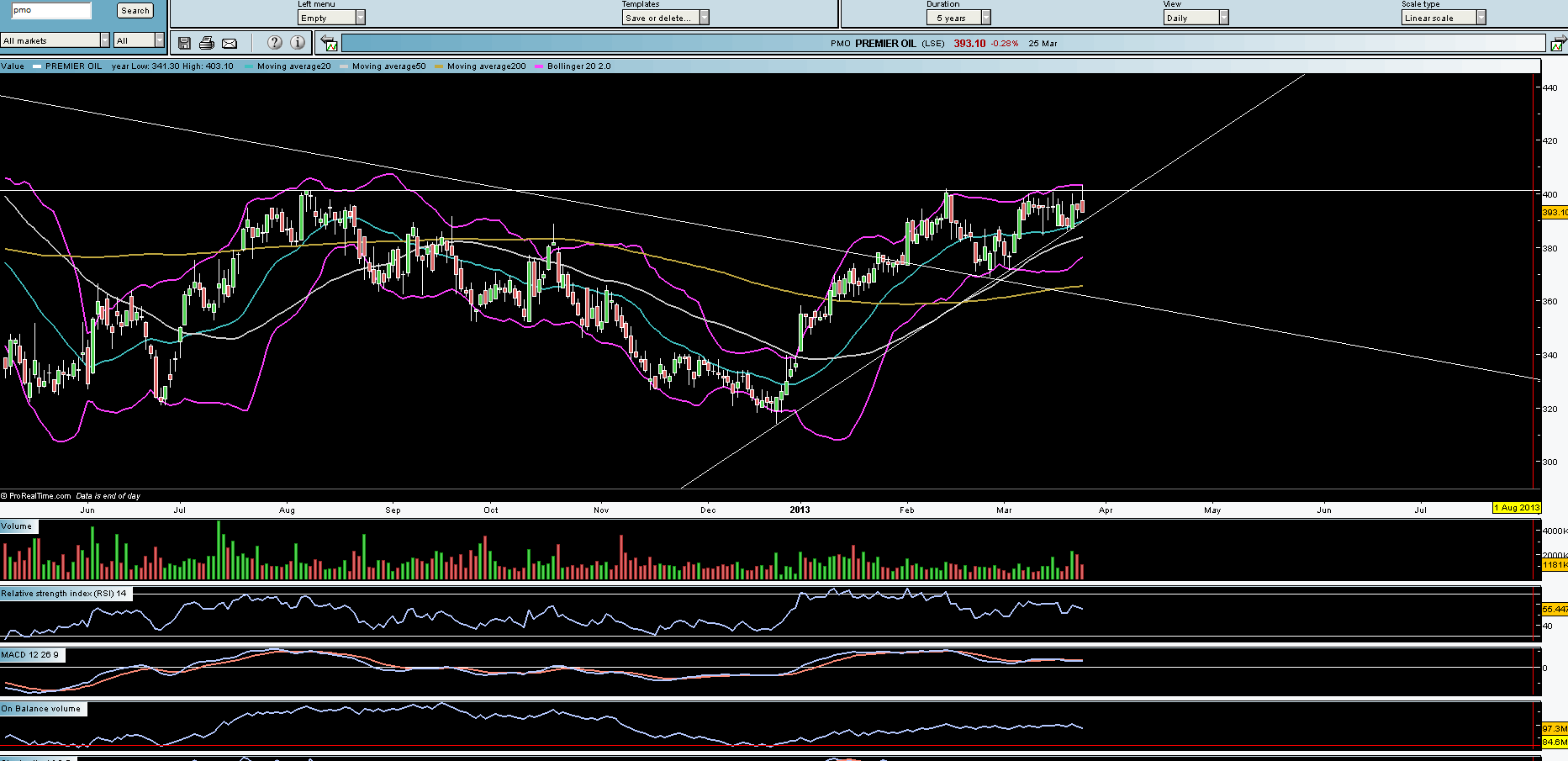1568x761 pixels.
Task: Click the On Balance volume label
Action: pyautogui.click(x=42, y=709)
